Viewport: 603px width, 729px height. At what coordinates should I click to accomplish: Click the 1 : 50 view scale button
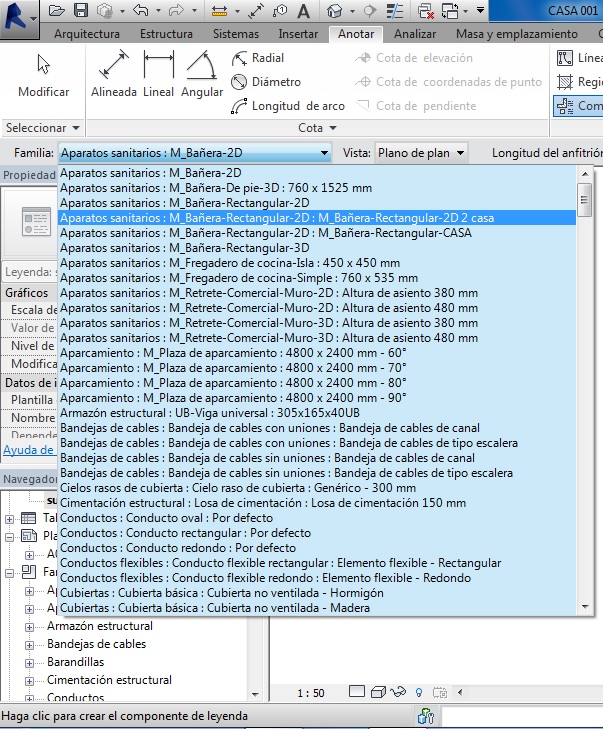click(311, 692)
